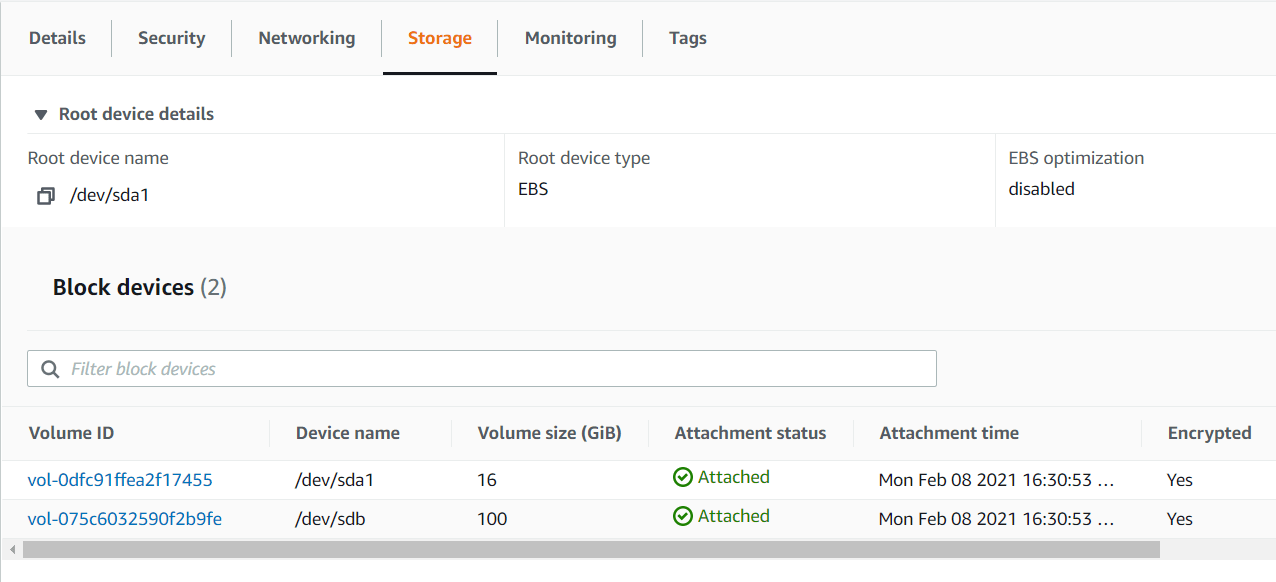Click the Volume ID column header
1276x582 pixels.
coord(71,433)
